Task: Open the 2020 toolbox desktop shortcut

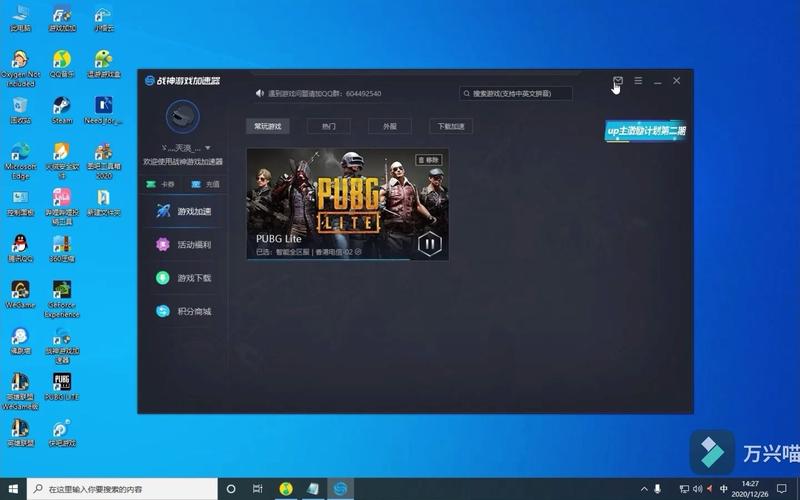Action: pyautogui.click(x=104, y=161)
